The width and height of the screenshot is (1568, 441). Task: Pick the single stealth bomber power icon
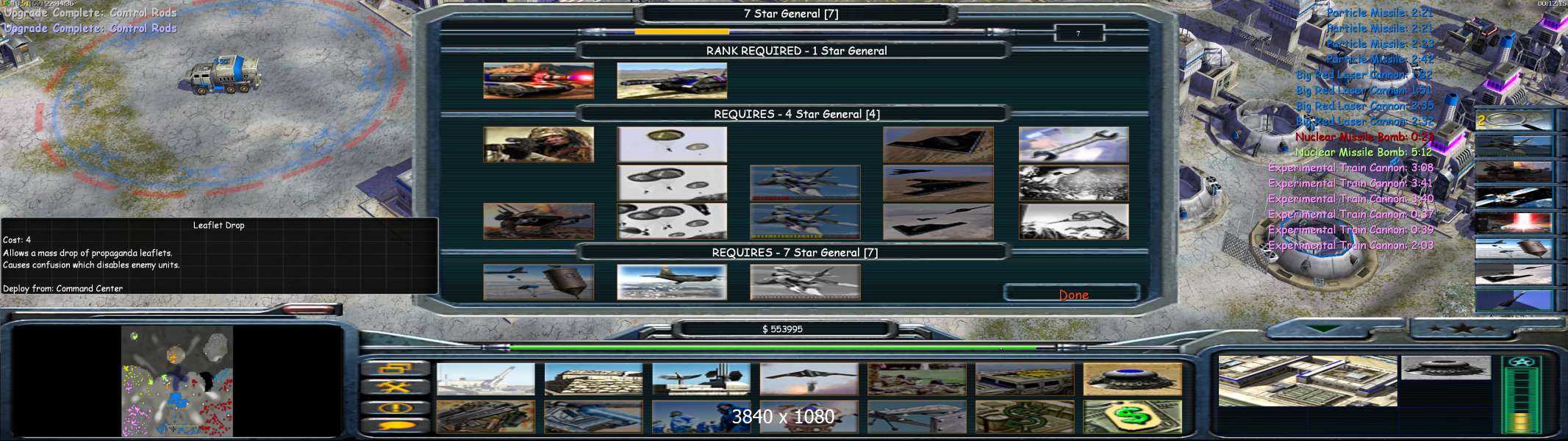tap(938, 144)
